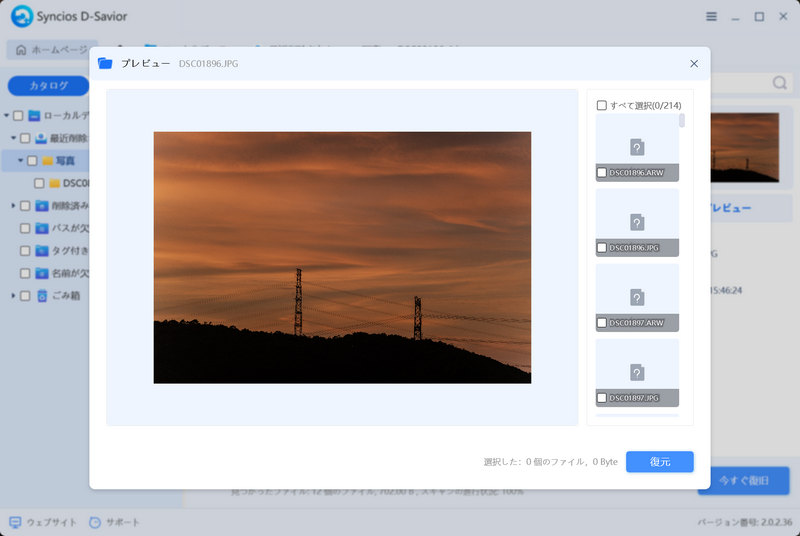Screen dimensions: 800x536
Task: Click the サポート clock icon
Action: coord(95,522)
